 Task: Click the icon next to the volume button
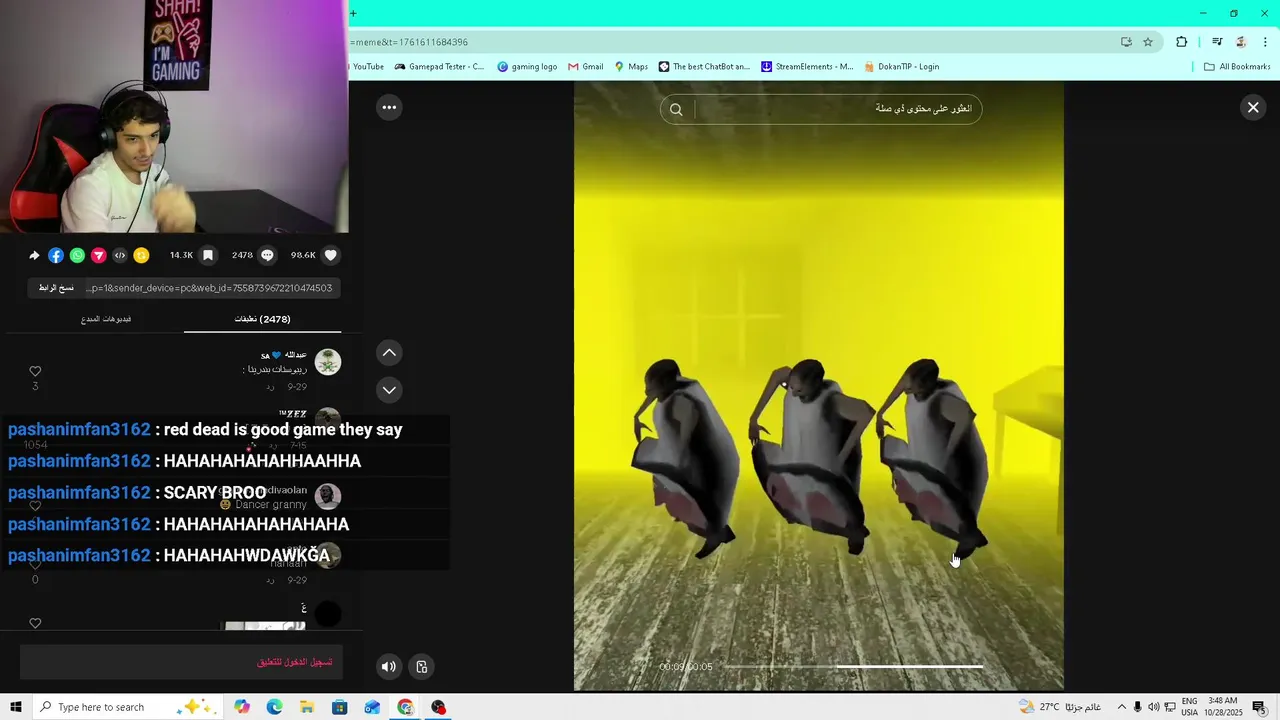point(422,667)
